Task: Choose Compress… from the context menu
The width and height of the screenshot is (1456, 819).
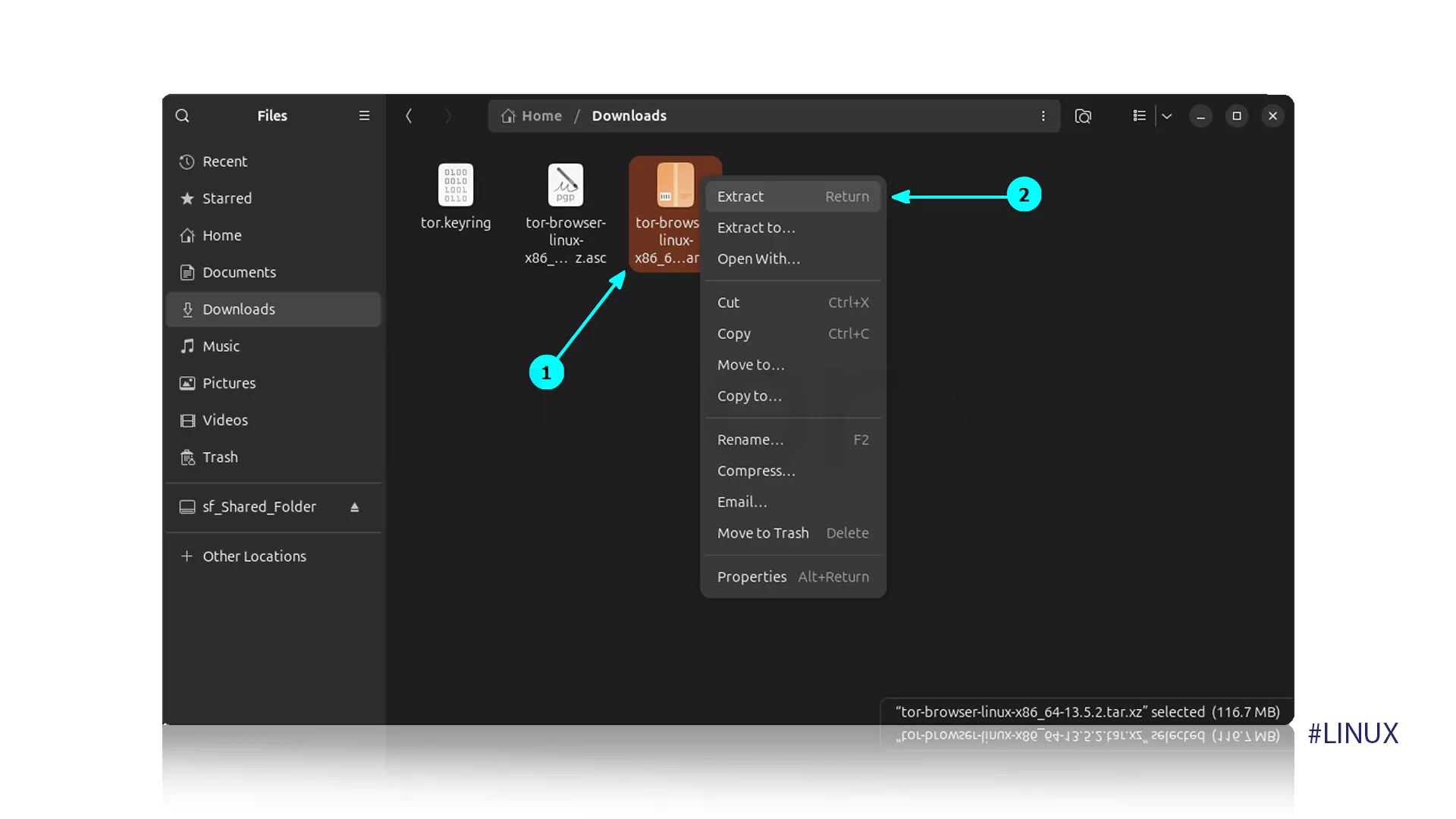Action: pyautogui.click(x=793, y=471)
